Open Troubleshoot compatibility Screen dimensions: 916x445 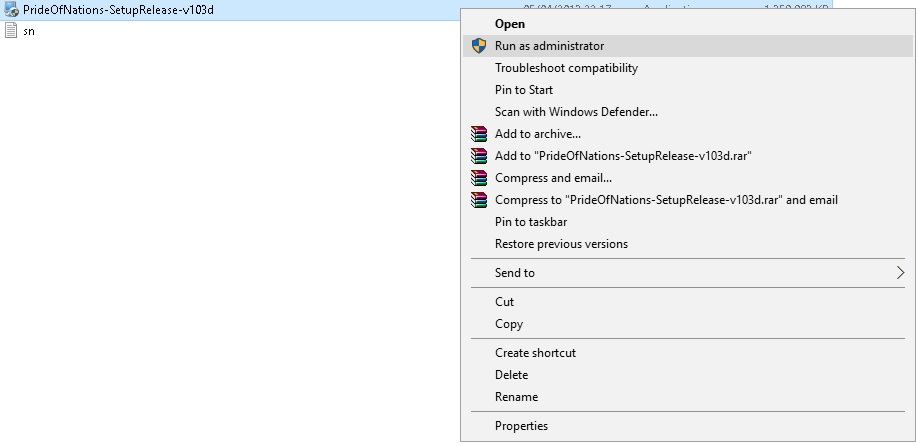click(x=566, y=68)
